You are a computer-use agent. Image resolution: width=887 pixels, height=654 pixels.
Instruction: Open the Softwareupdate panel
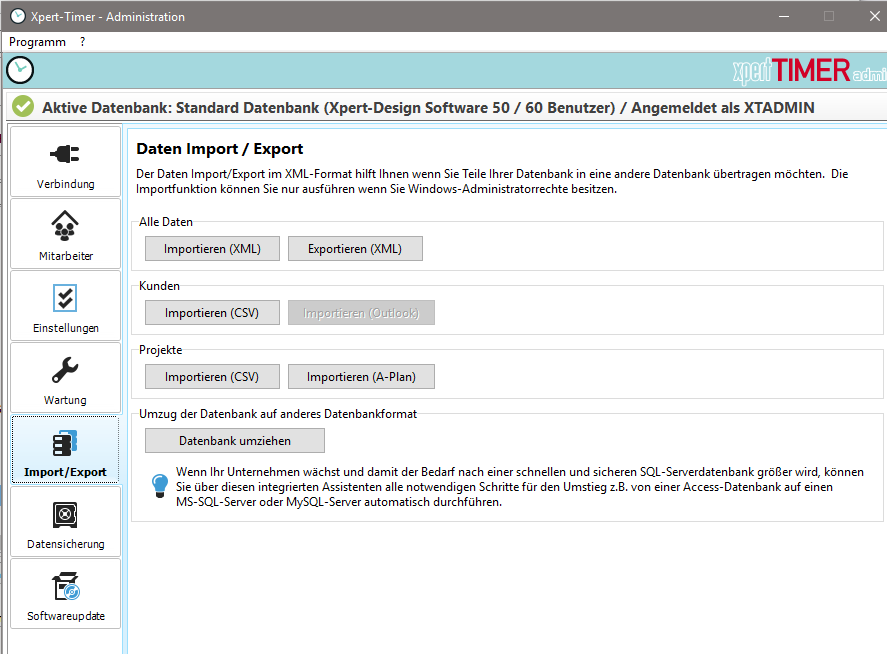[65, 592]
